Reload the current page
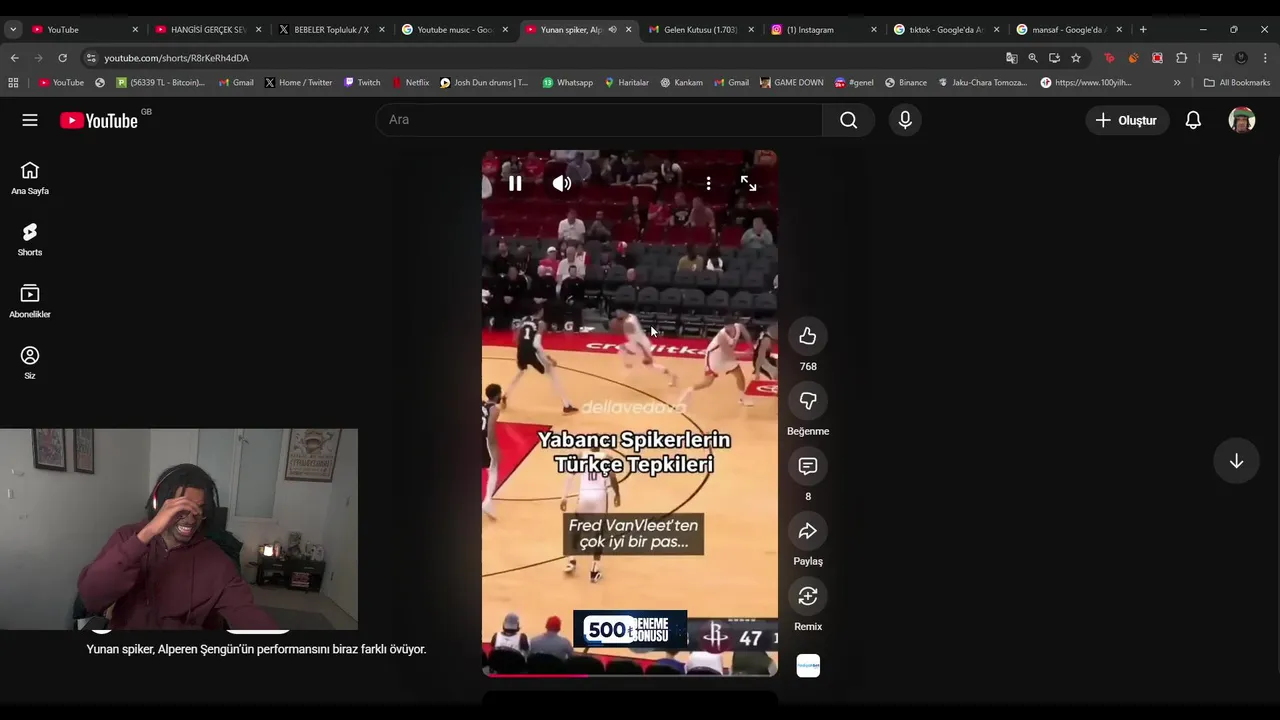The width and height of the screenshot is (1280, 720). [x=62, y=58]
